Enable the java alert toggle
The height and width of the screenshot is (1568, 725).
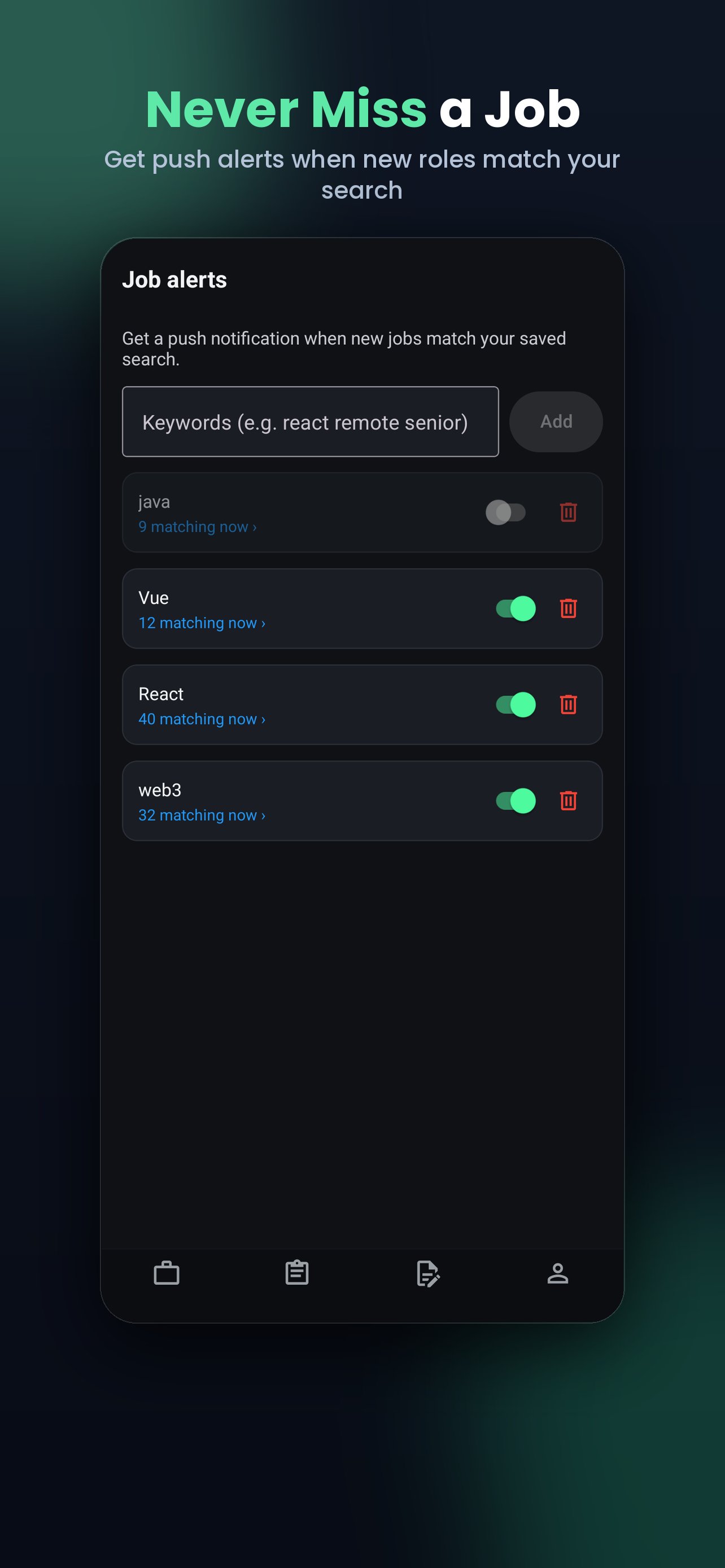(x=505, y=512)
